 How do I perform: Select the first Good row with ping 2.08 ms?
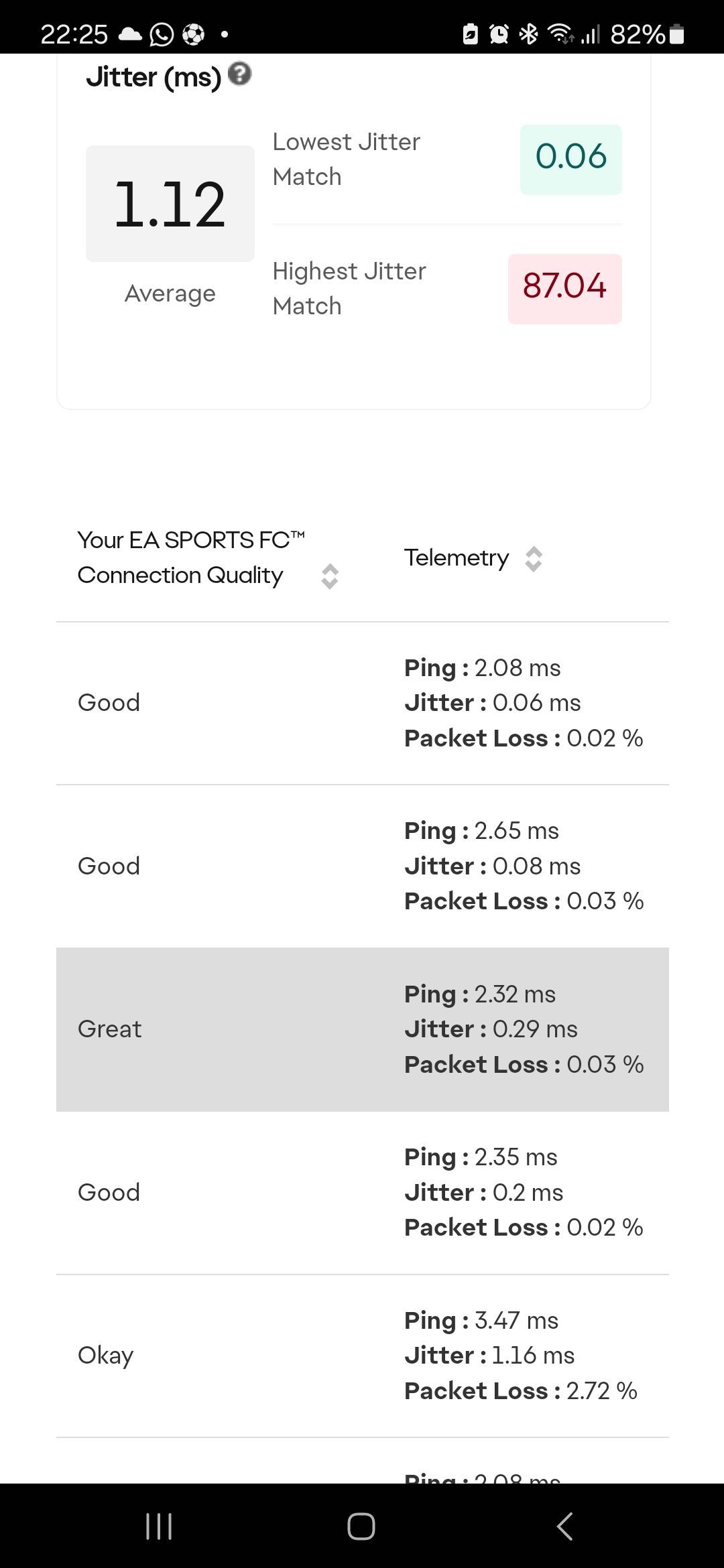363,703
